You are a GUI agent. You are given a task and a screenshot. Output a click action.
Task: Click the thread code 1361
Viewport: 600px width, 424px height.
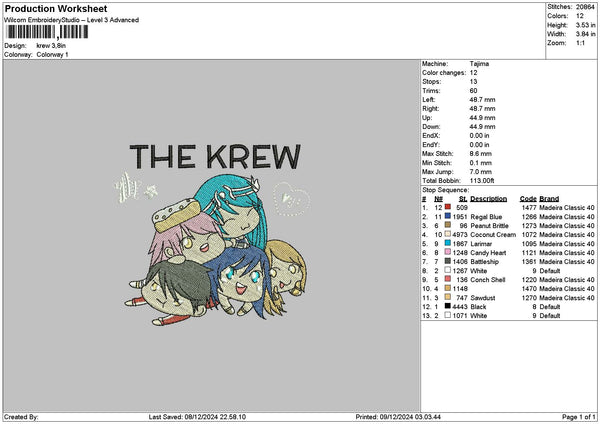click(529, 262)
